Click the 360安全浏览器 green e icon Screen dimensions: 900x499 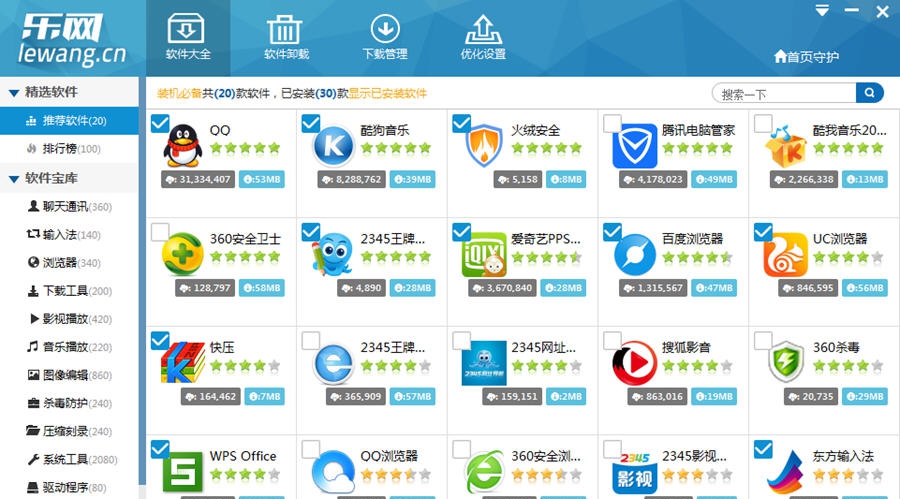(484, 472)
